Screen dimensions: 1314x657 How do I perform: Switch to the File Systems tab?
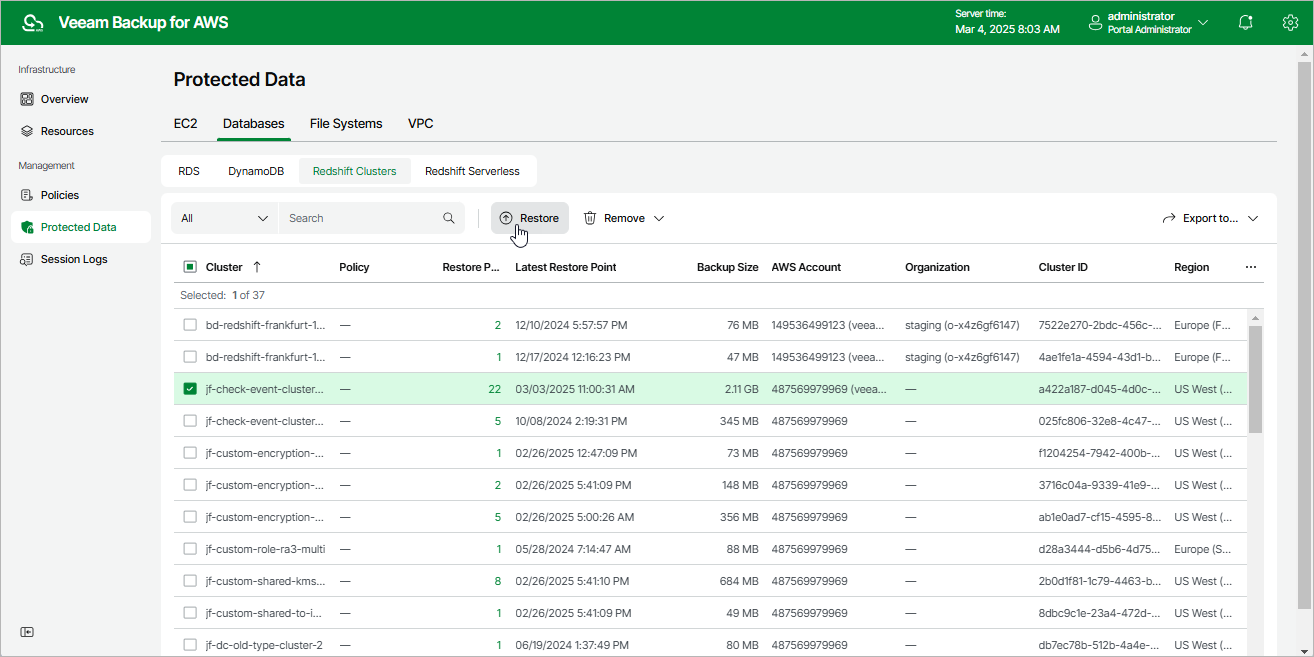[x=346, y=124]
